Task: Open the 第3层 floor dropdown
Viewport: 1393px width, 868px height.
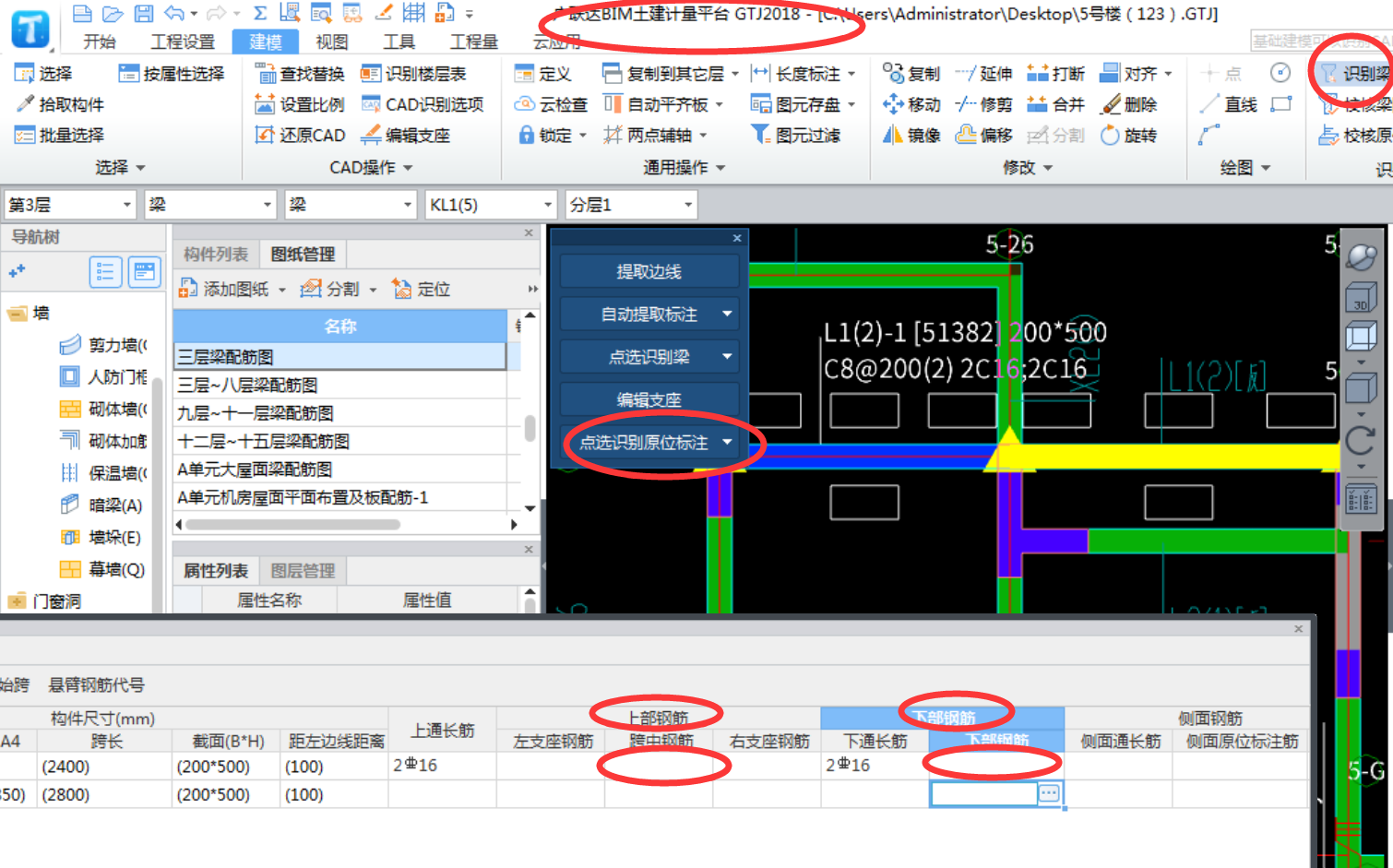Action: [70, 205]
